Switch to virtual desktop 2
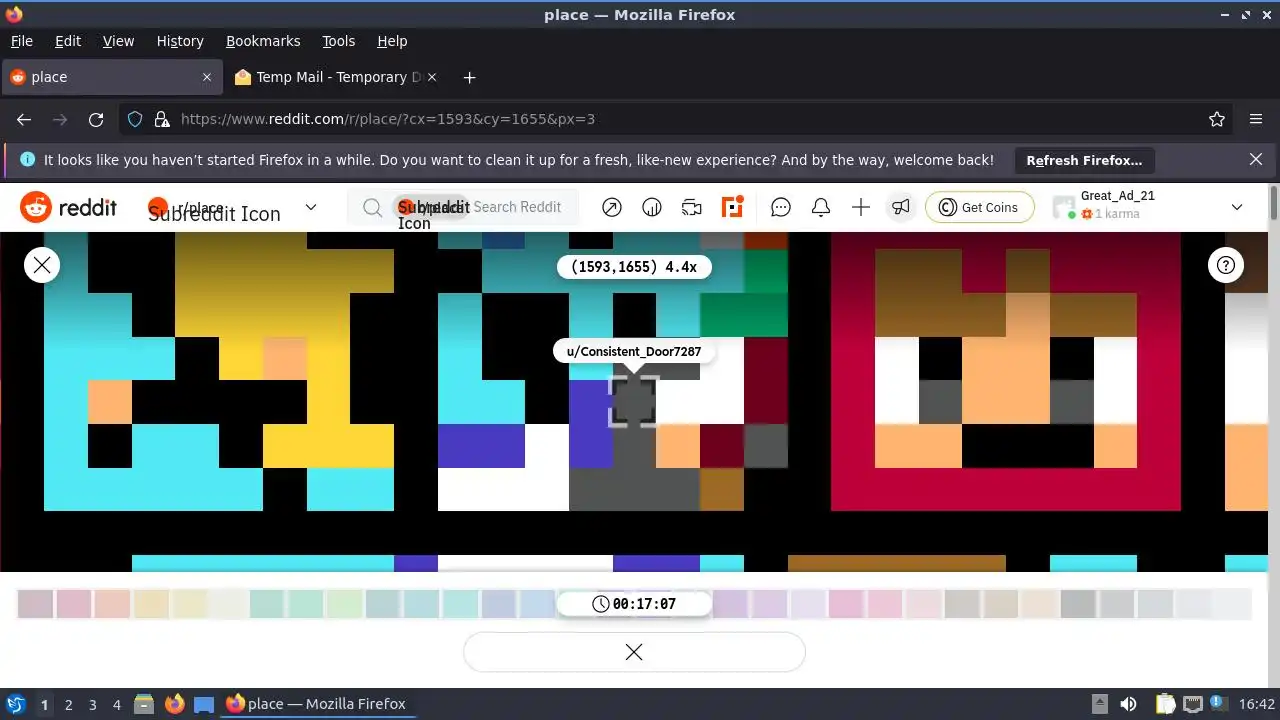This screenshot has width=1280, height=720. pos(68,704)
